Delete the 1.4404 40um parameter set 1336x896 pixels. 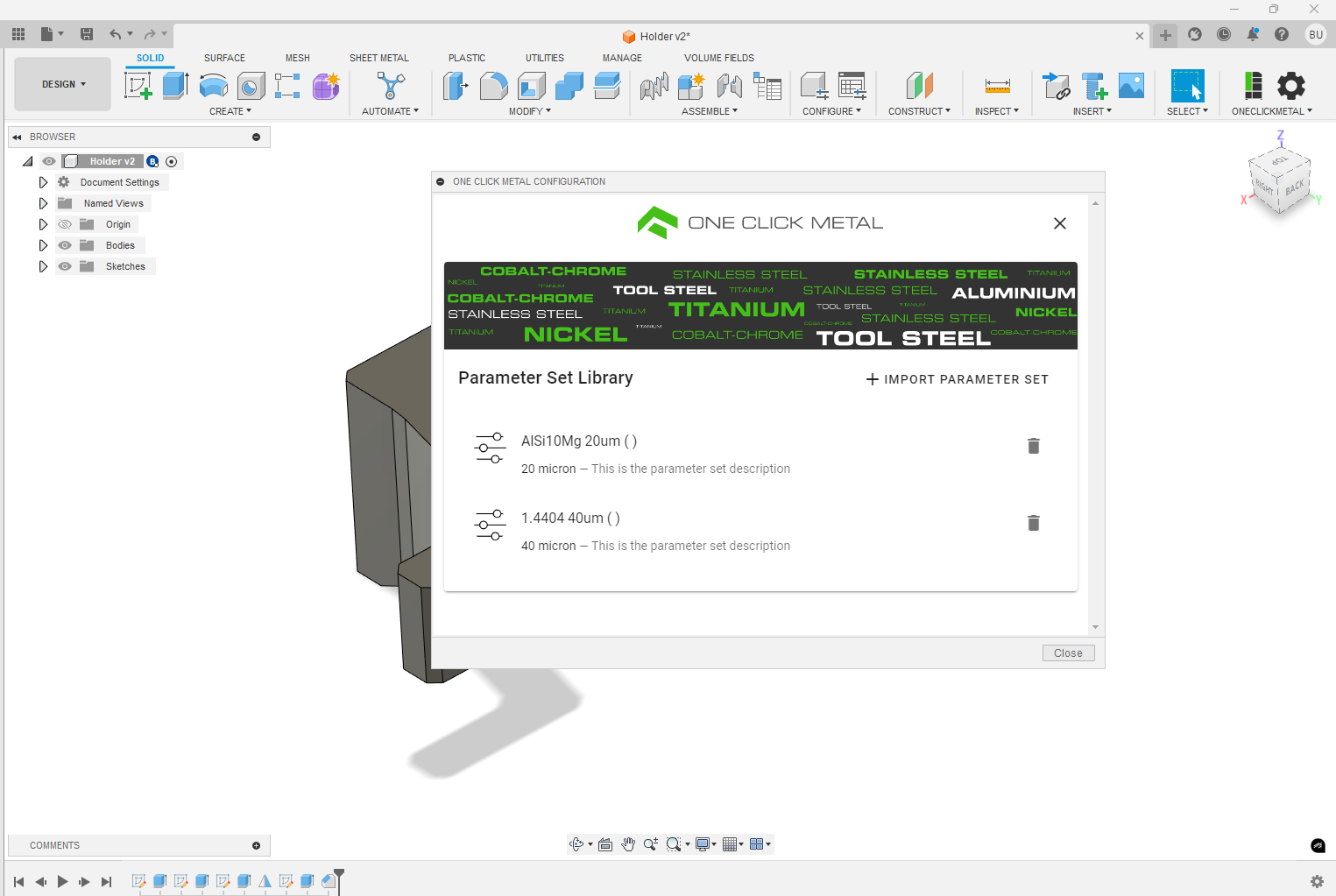click(1034, 523)
